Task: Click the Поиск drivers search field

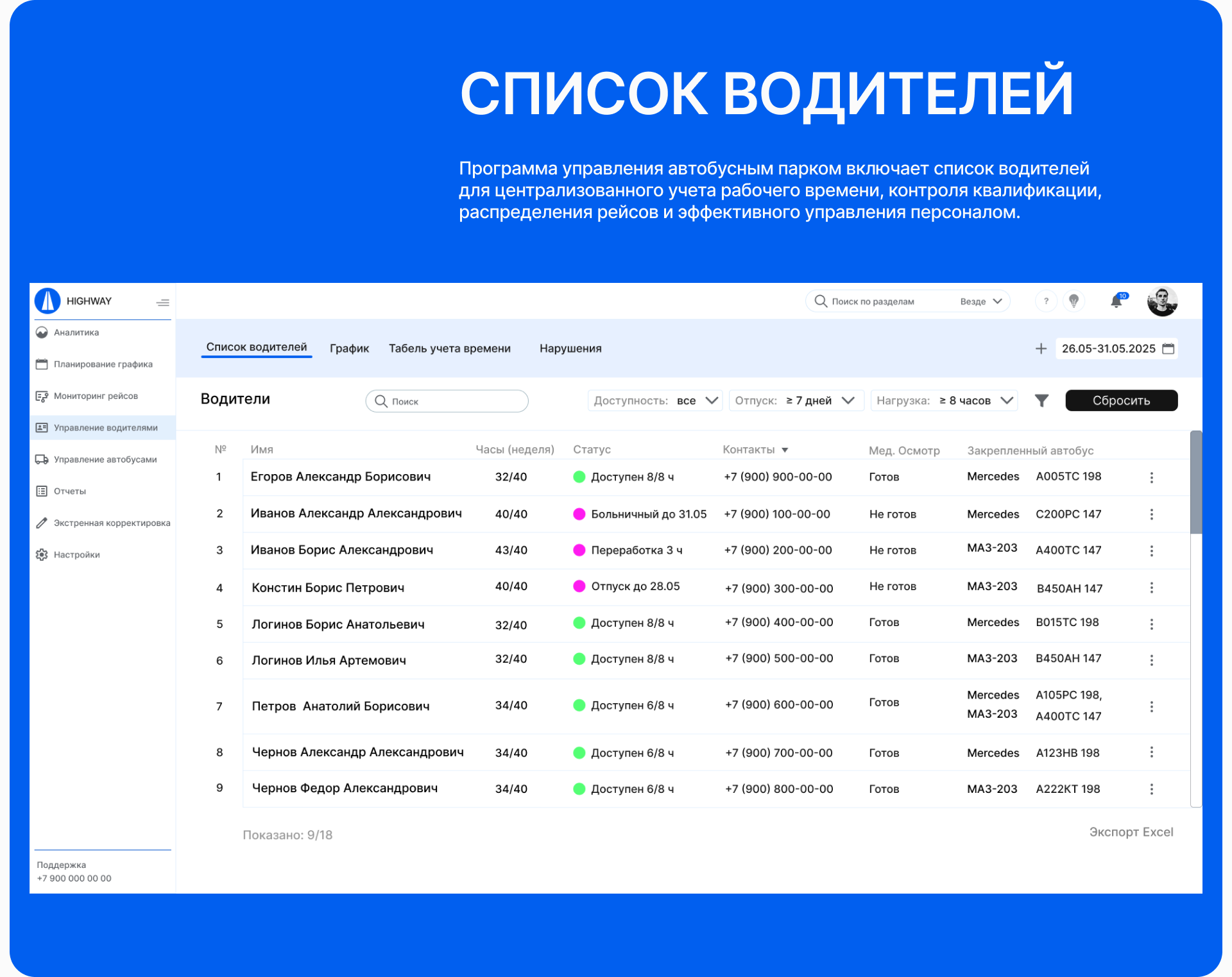Action: click(x=447, y=401)
